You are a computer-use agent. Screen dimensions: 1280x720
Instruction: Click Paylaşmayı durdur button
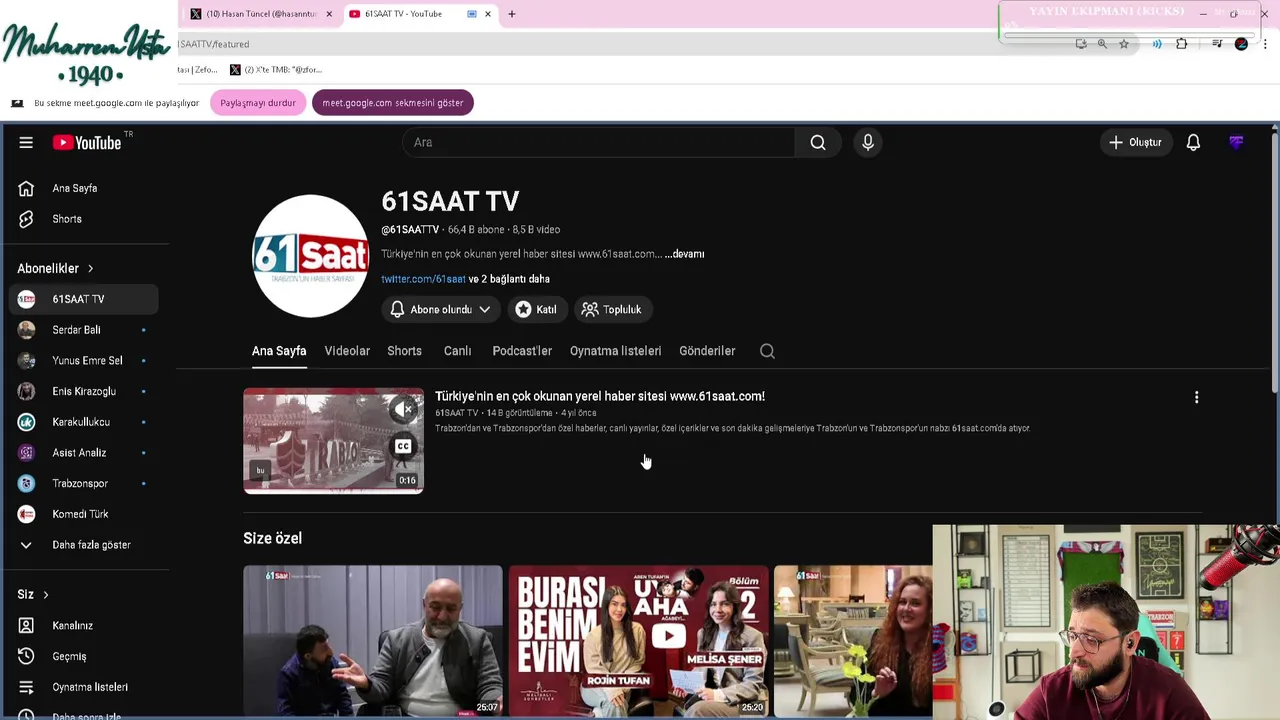click(258, 103)
